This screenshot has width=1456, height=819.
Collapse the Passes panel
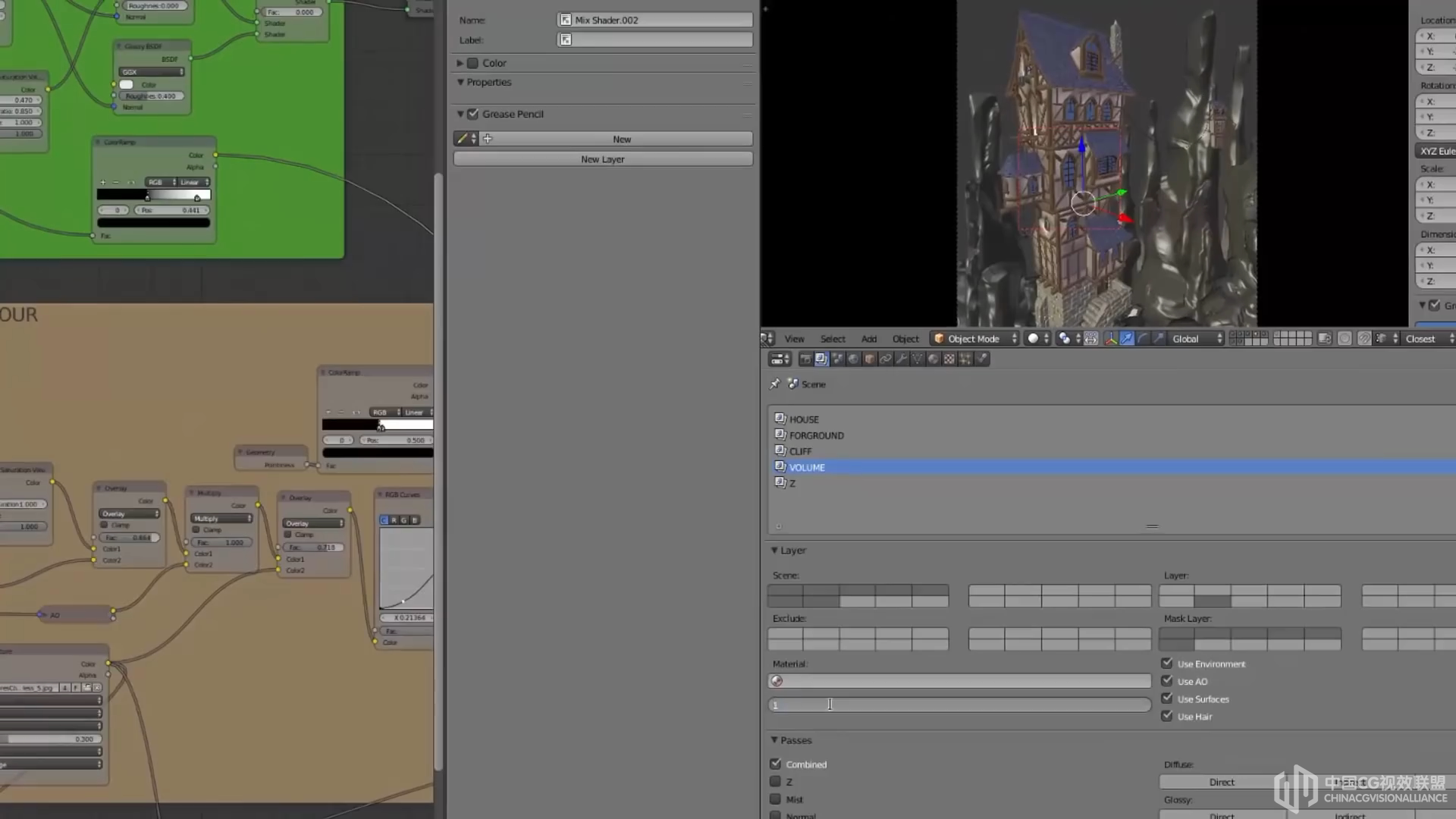pyautogui.click(x=774, y=740)
